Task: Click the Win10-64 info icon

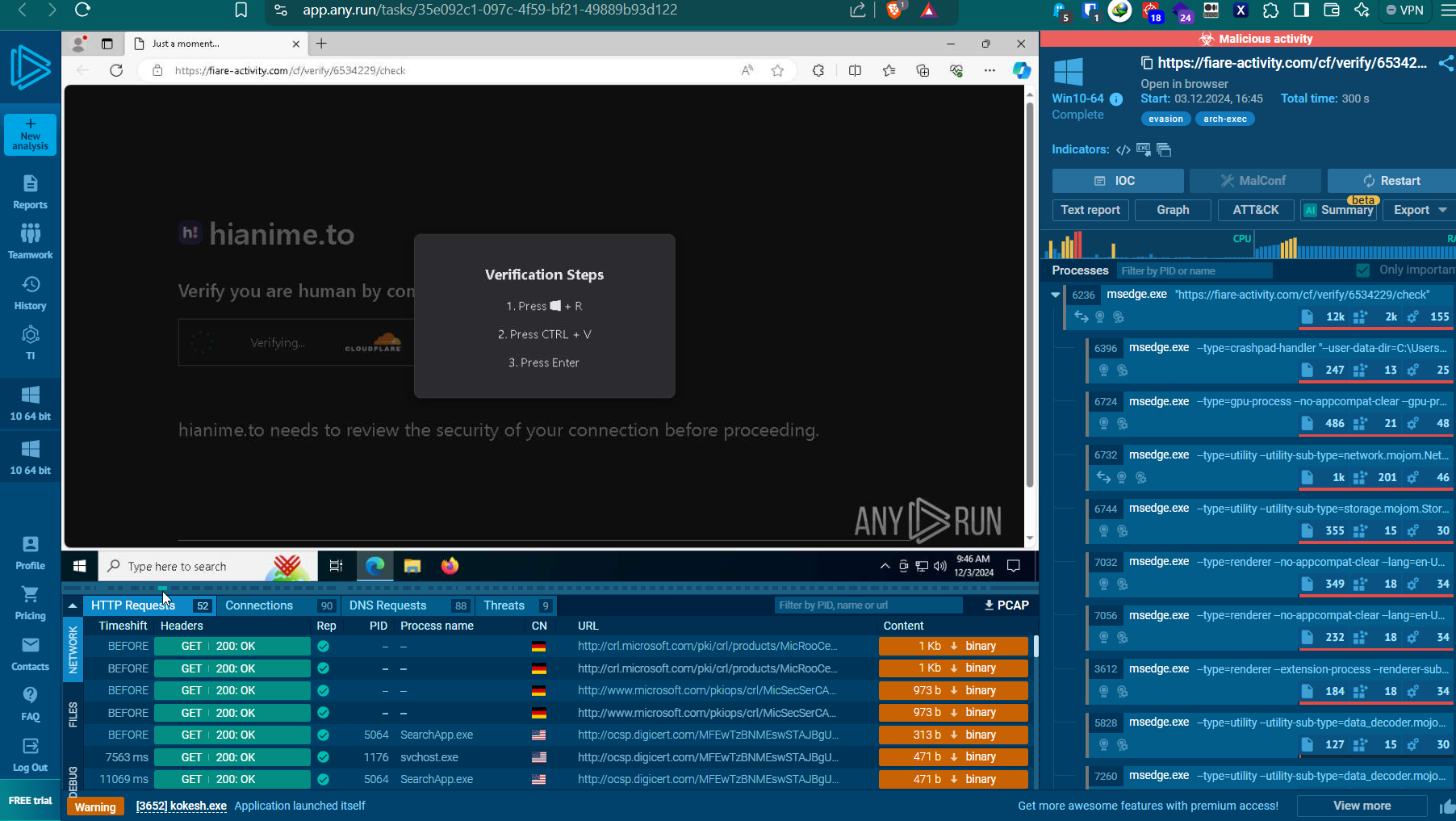Action: pos(1116,99)
